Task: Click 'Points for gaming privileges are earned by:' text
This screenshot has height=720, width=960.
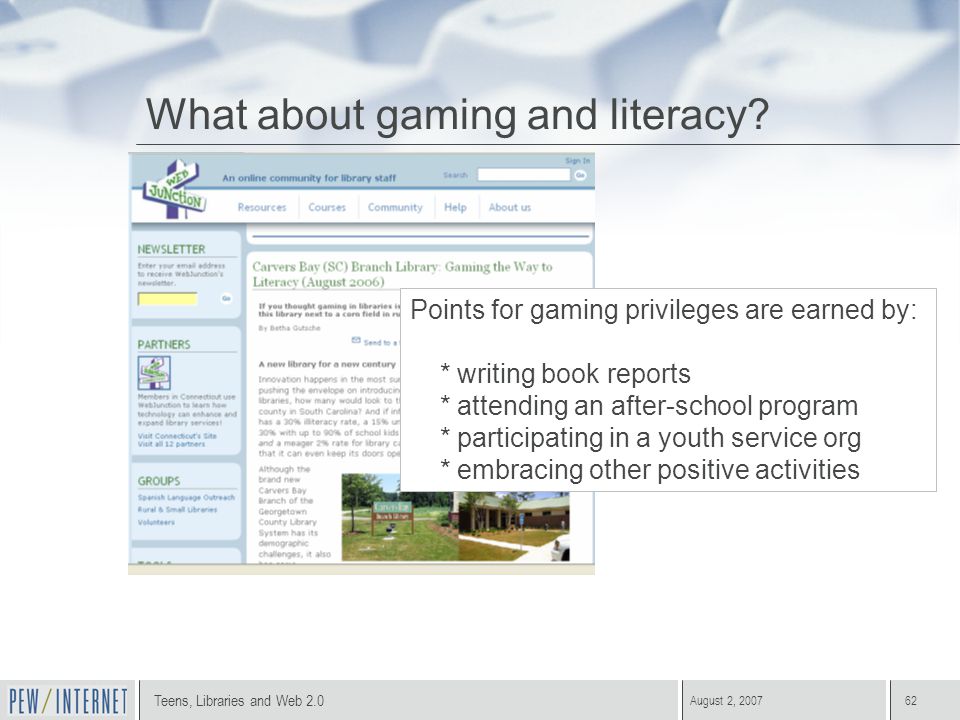Action: click(x=664, y=310)
